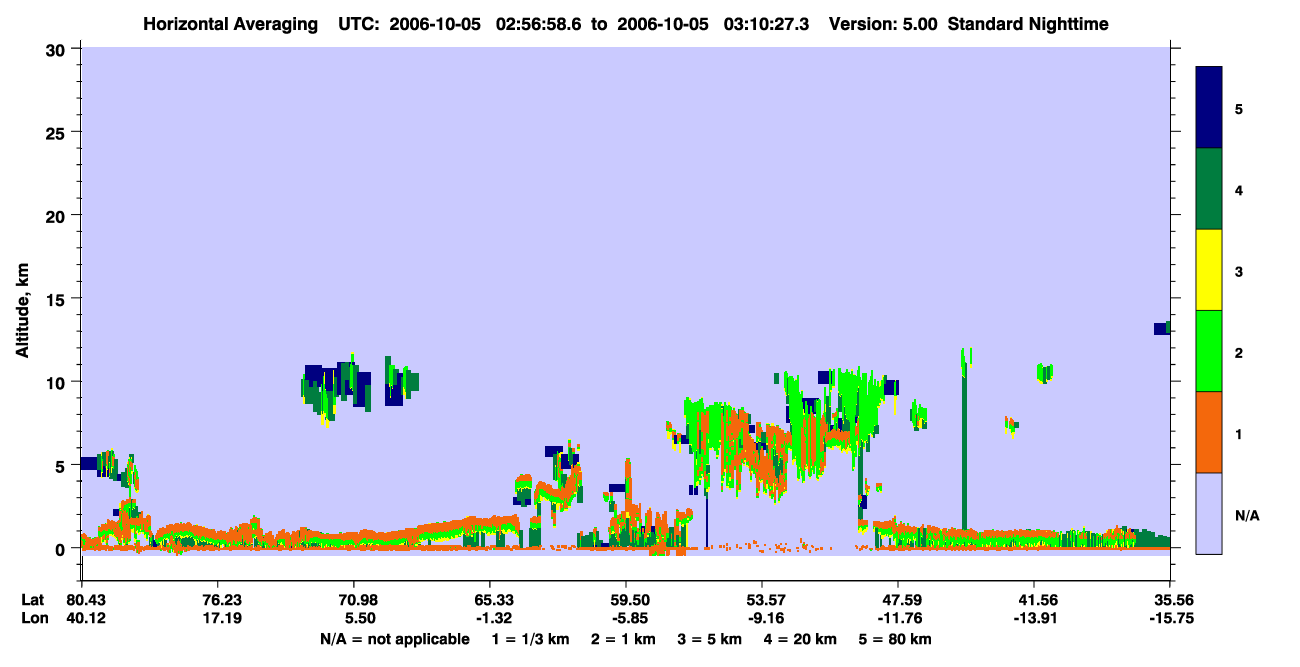Click longitude value -15.75
This screenshot has height=667, width=1300.
(1170, 618)
